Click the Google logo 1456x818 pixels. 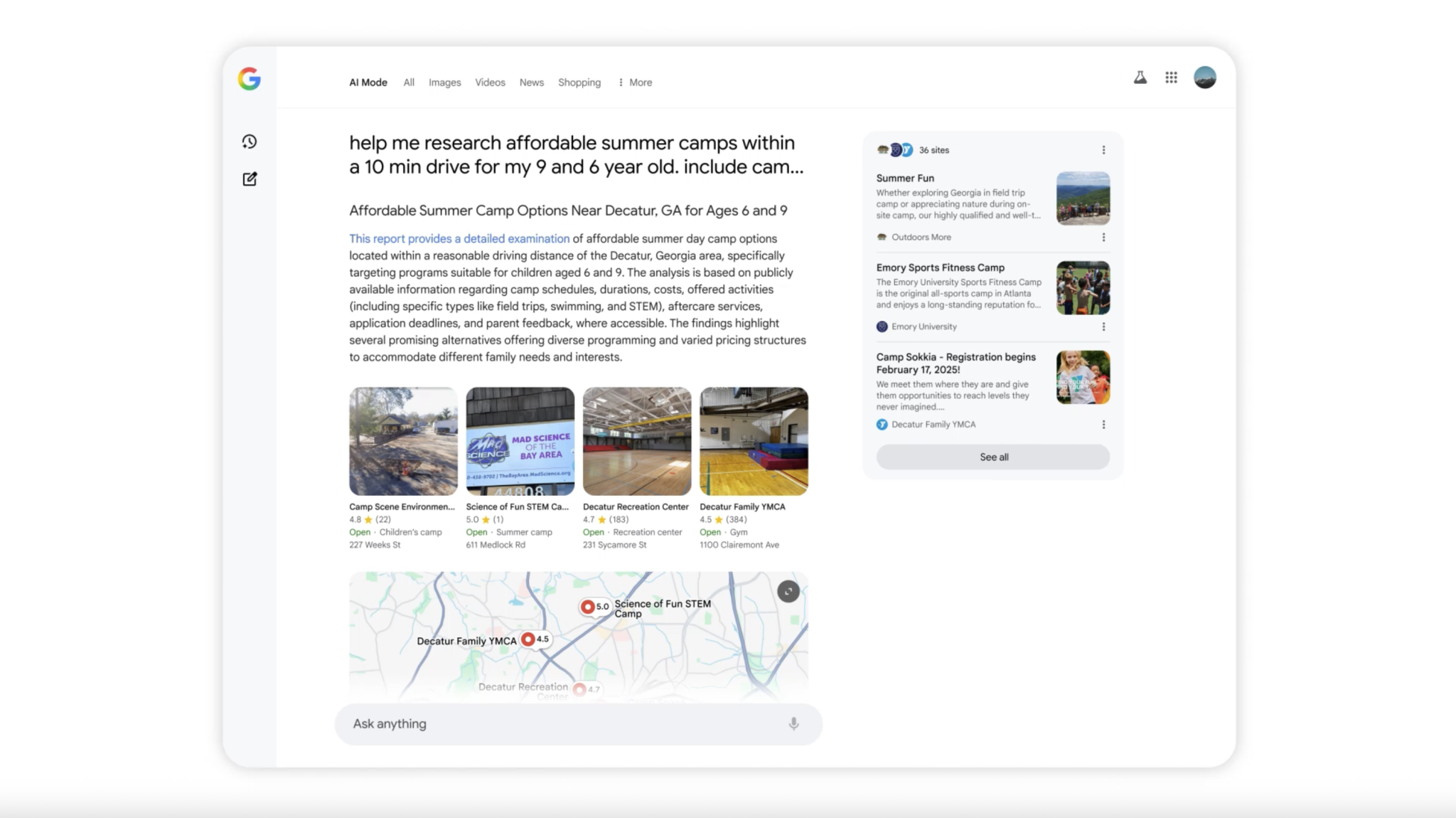pos(250,80)
